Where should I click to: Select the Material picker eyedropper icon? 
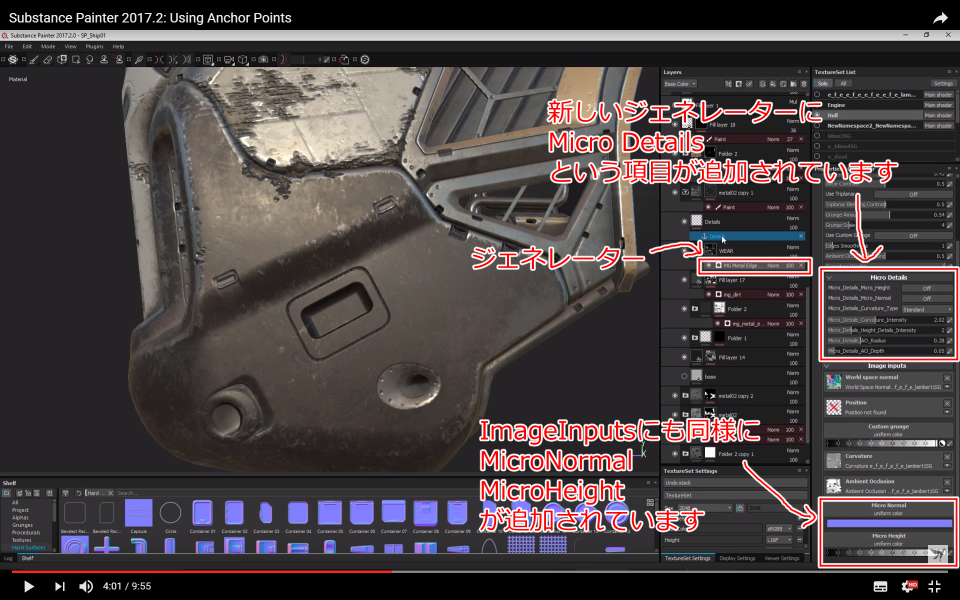[140, 59]
